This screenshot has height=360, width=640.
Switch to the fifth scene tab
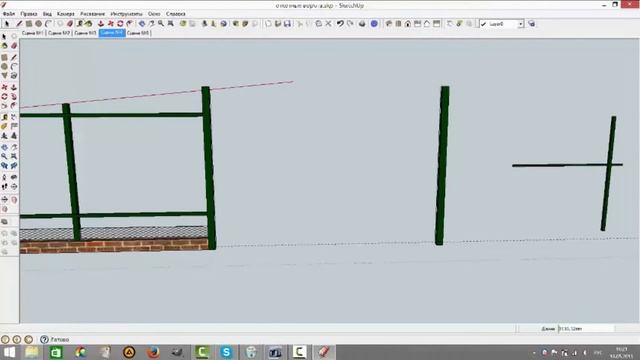coord(138,33)
